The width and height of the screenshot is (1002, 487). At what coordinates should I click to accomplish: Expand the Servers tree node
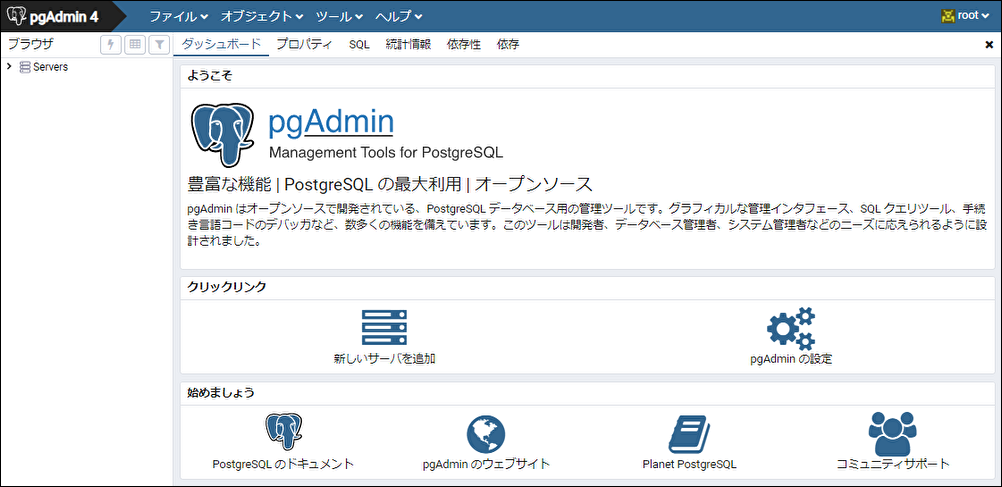(x=9, y=66)
